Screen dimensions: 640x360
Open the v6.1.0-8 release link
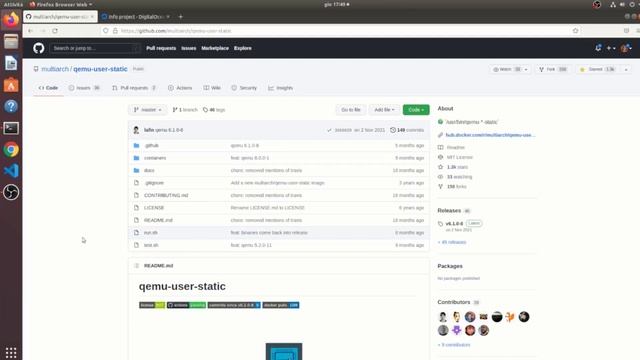454,224
